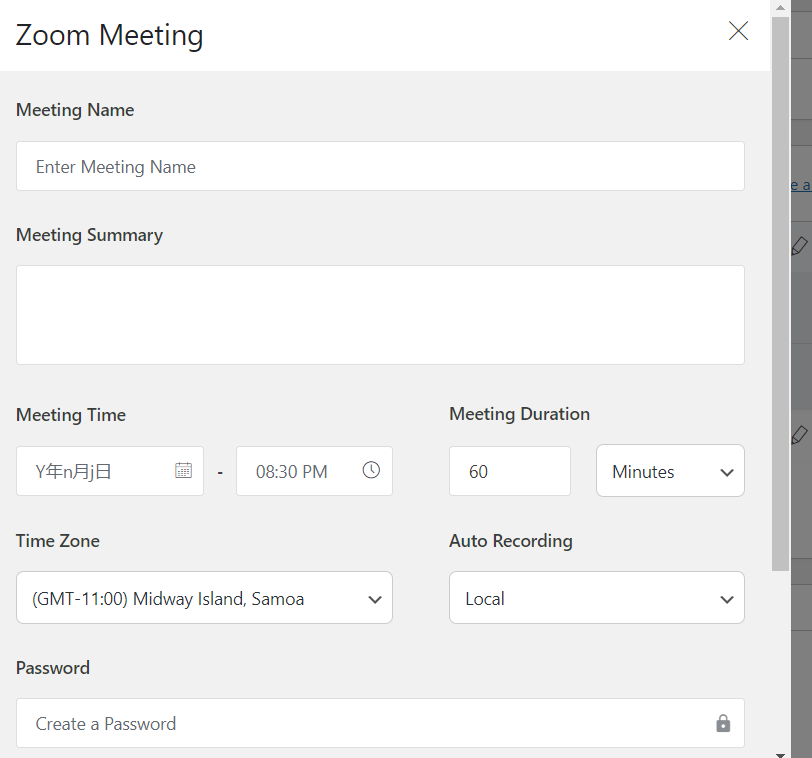Click the Meeting Duration field showing 60

509,471
